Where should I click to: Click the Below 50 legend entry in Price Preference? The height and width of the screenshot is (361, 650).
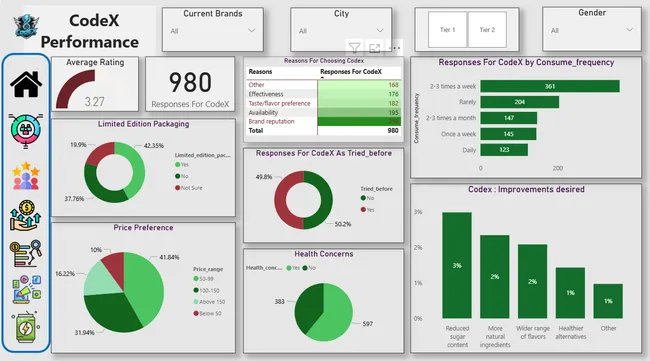207,313
